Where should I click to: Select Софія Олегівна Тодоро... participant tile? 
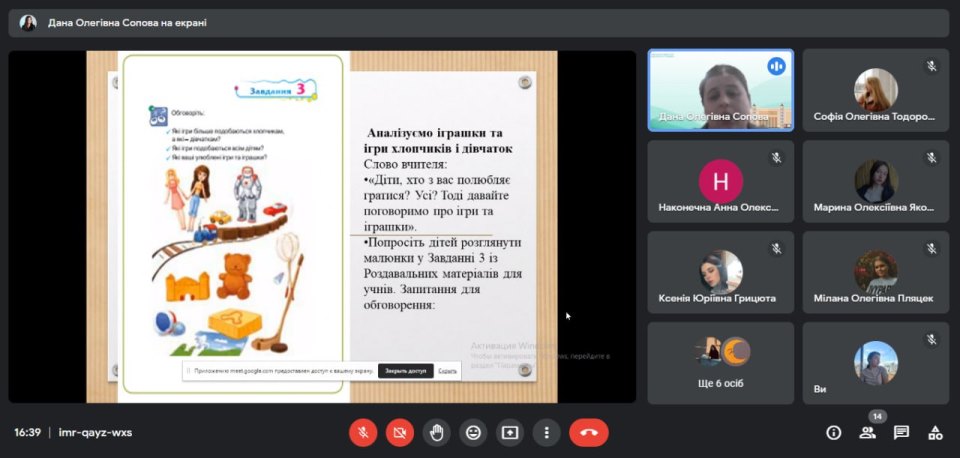click(876, 90)
